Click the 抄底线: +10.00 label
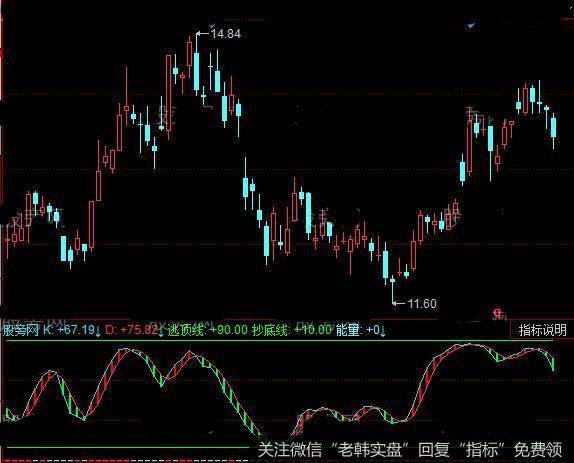The image size is (574, 463). 291,330
